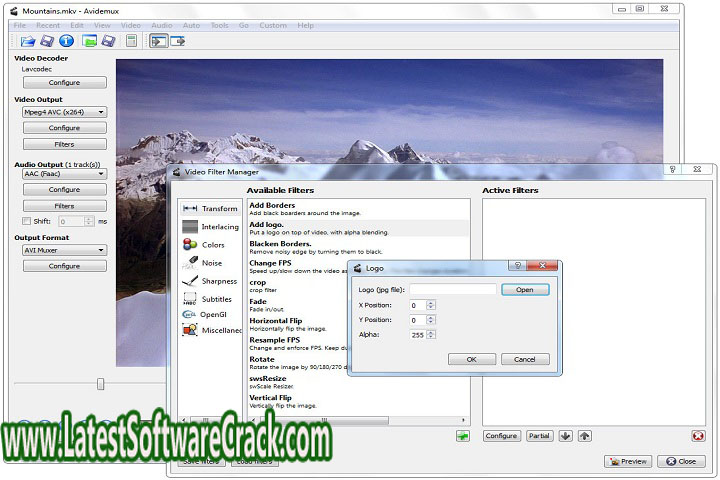The height and width of the screenshot is (480, 720).
Task: Click help question mark in Video Filter Manager
Action: click(x=673, y=169)
